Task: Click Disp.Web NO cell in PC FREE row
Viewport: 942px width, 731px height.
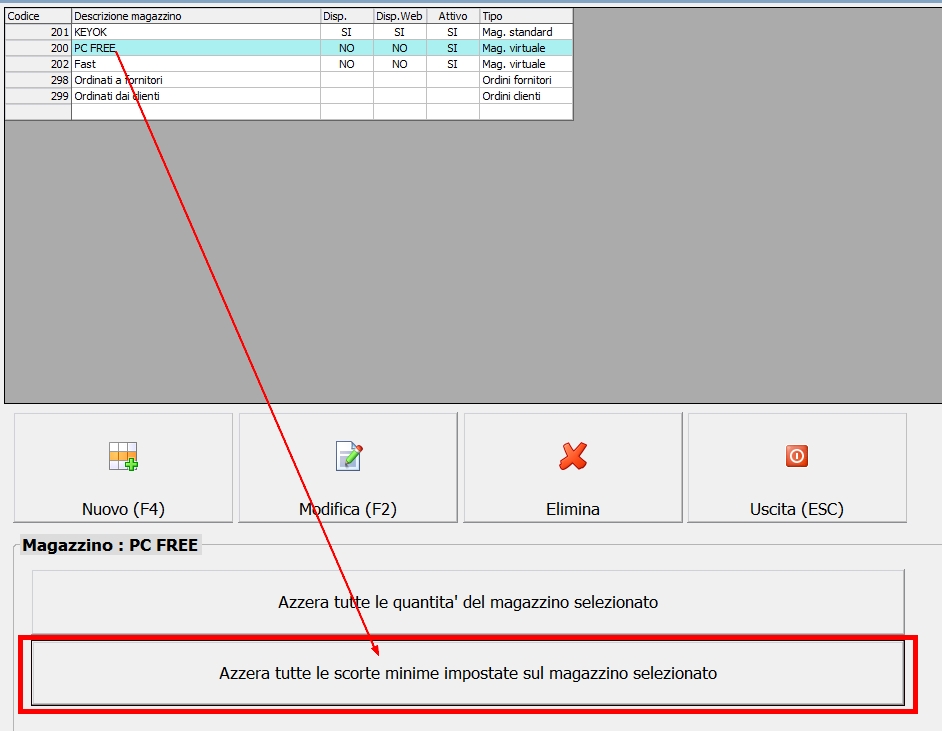Action: click(400, 48)
